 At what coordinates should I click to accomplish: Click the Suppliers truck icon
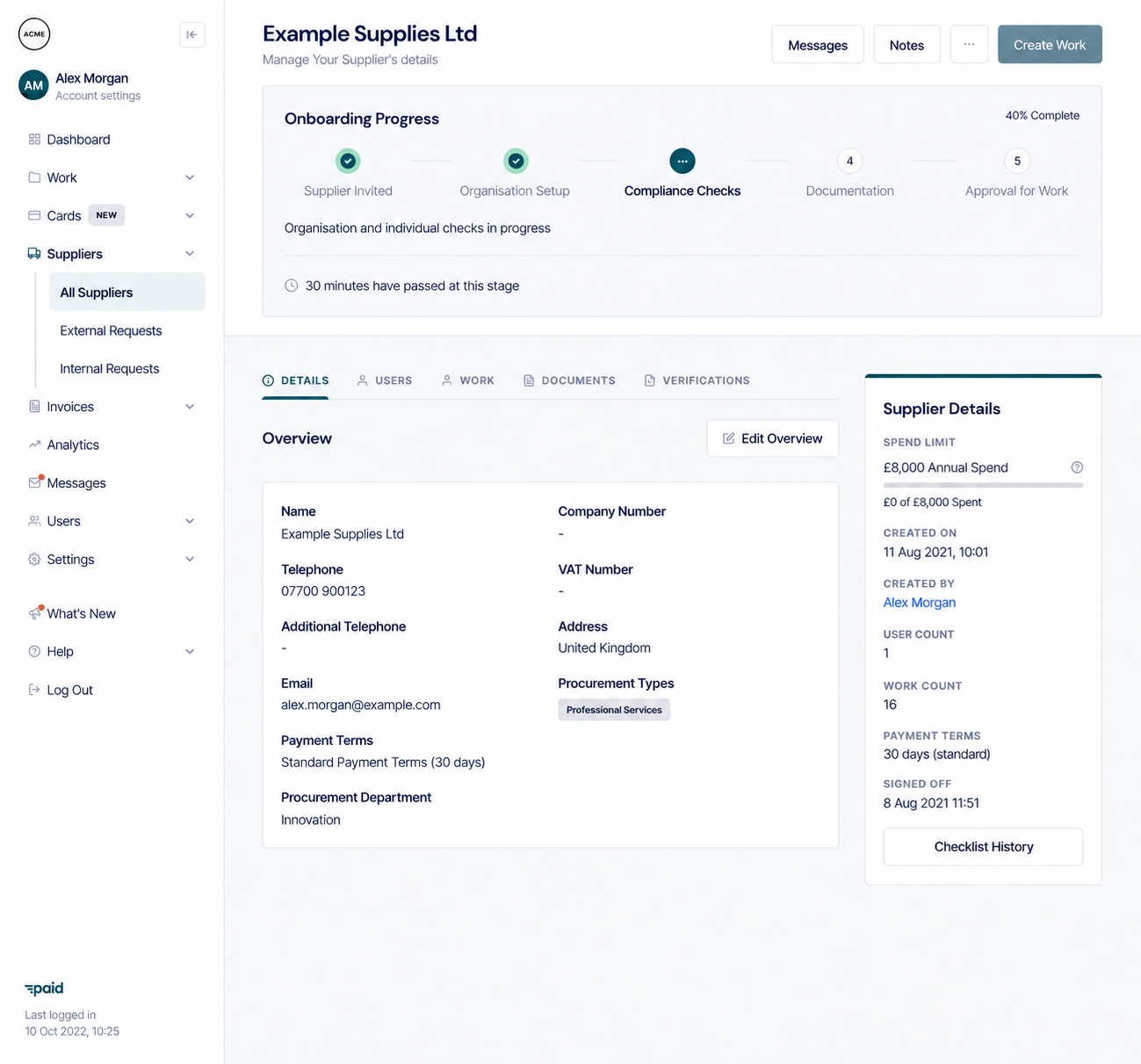pyautogui.click(x=34, y=253)
